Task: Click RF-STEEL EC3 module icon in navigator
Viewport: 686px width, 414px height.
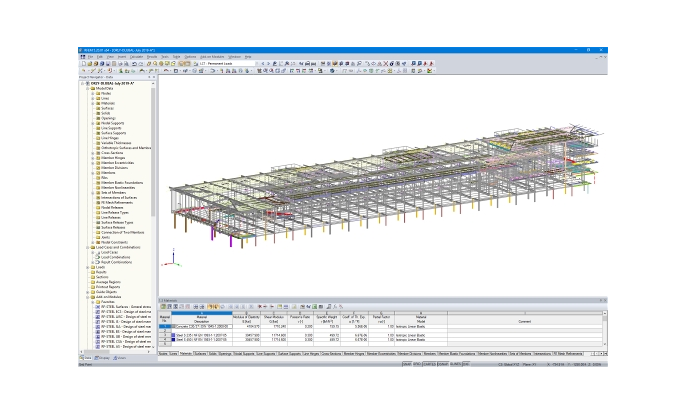Action: (x=98, y=312)
